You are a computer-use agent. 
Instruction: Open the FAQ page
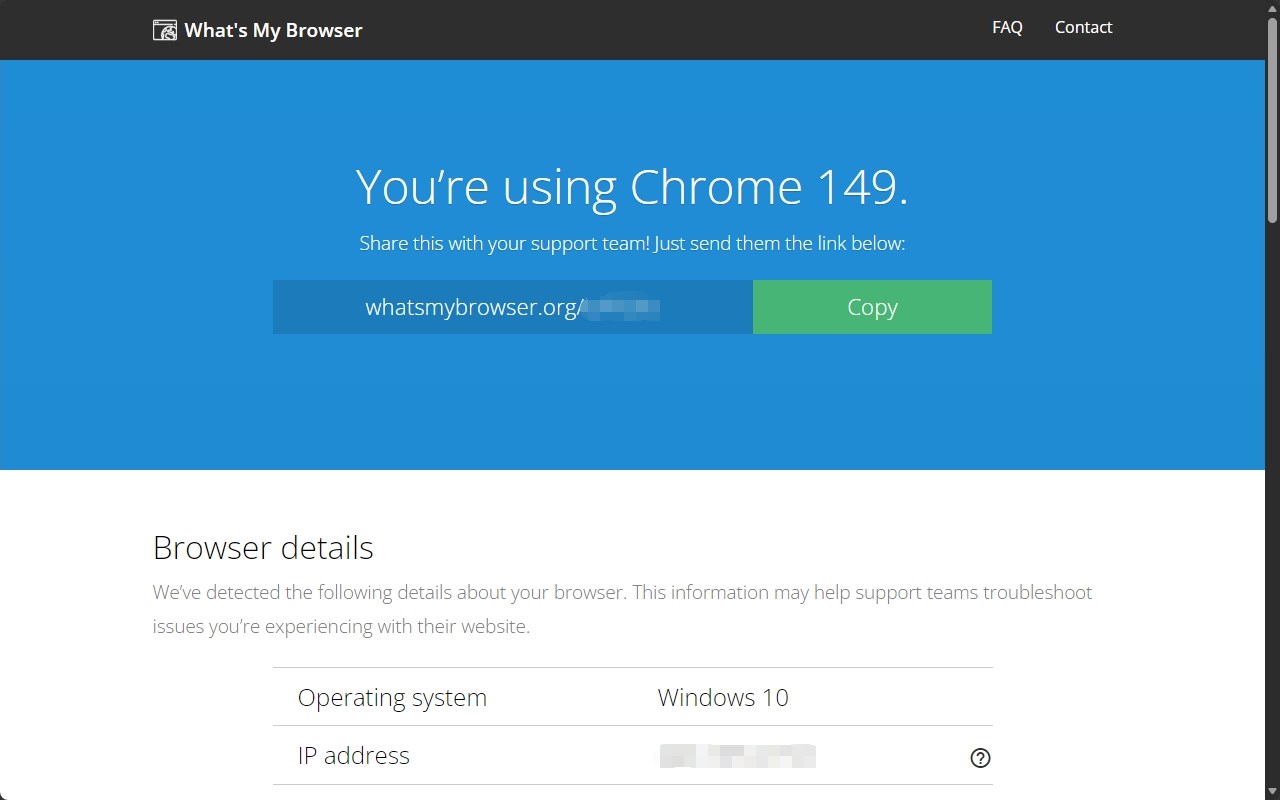[1007, 28]
